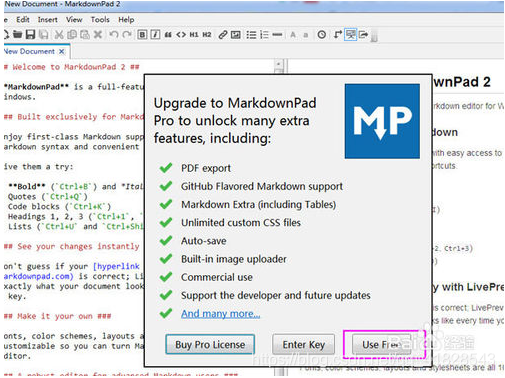Open the Edit menu

pos(23,20)
